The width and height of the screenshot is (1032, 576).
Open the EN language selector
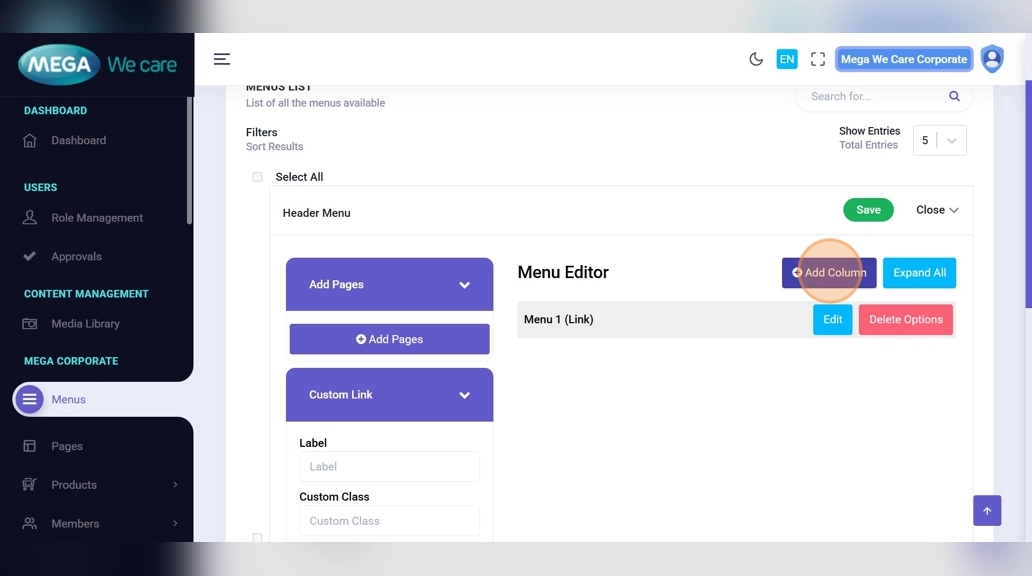click(787, 59)
